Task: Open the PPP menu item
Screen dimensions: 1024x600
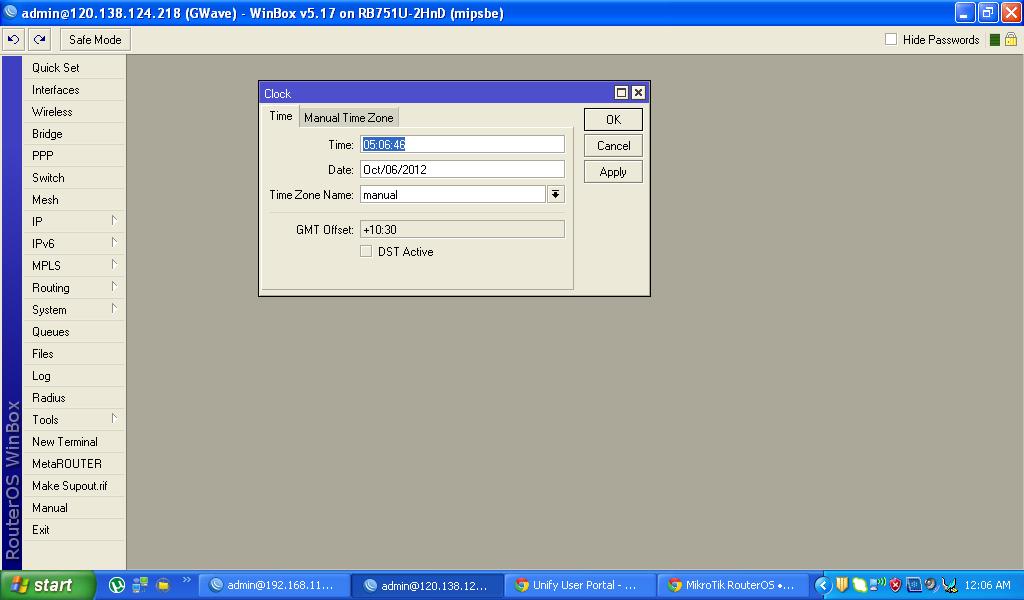Action: [x=73, y=156]
